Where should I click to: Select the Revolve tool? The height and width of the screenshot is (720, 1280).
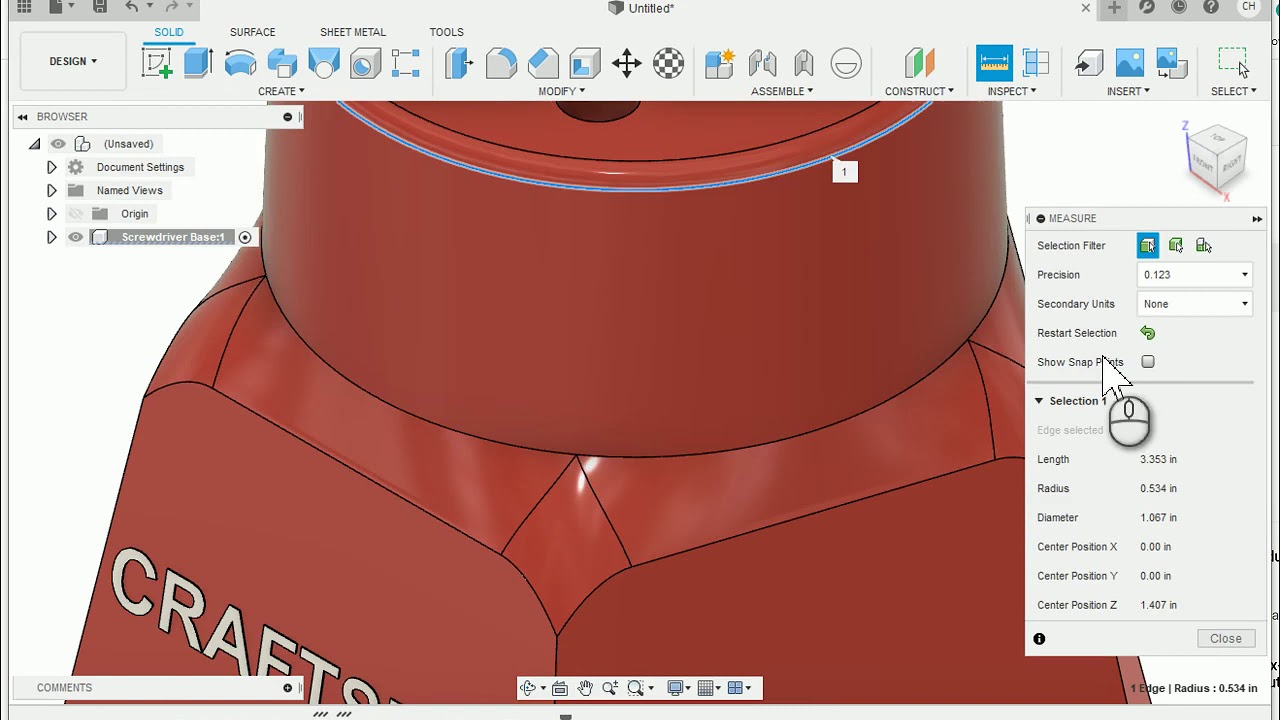(240, 64)
